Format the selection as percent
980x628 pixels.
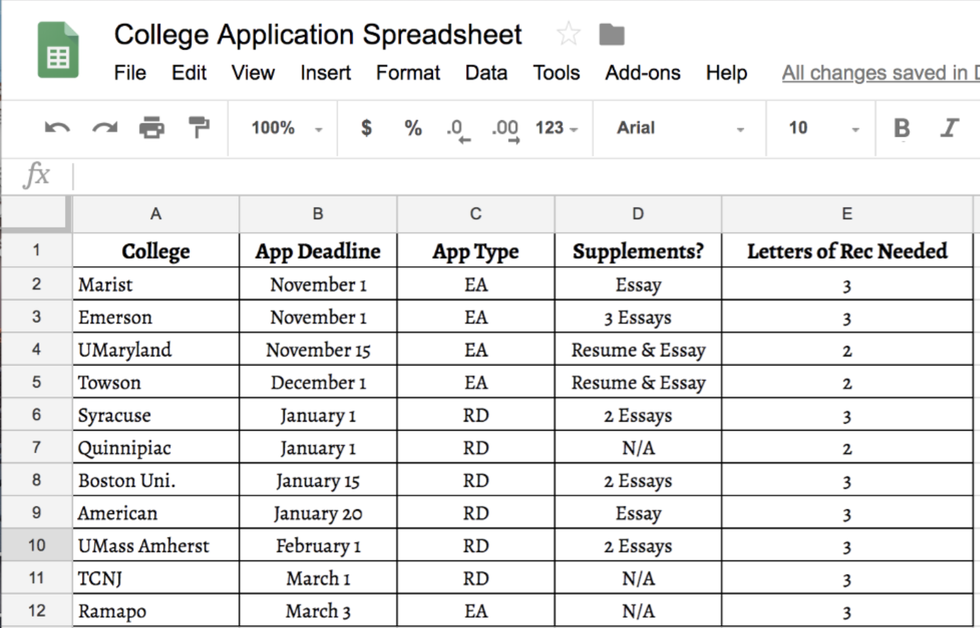tap(412, 128)
